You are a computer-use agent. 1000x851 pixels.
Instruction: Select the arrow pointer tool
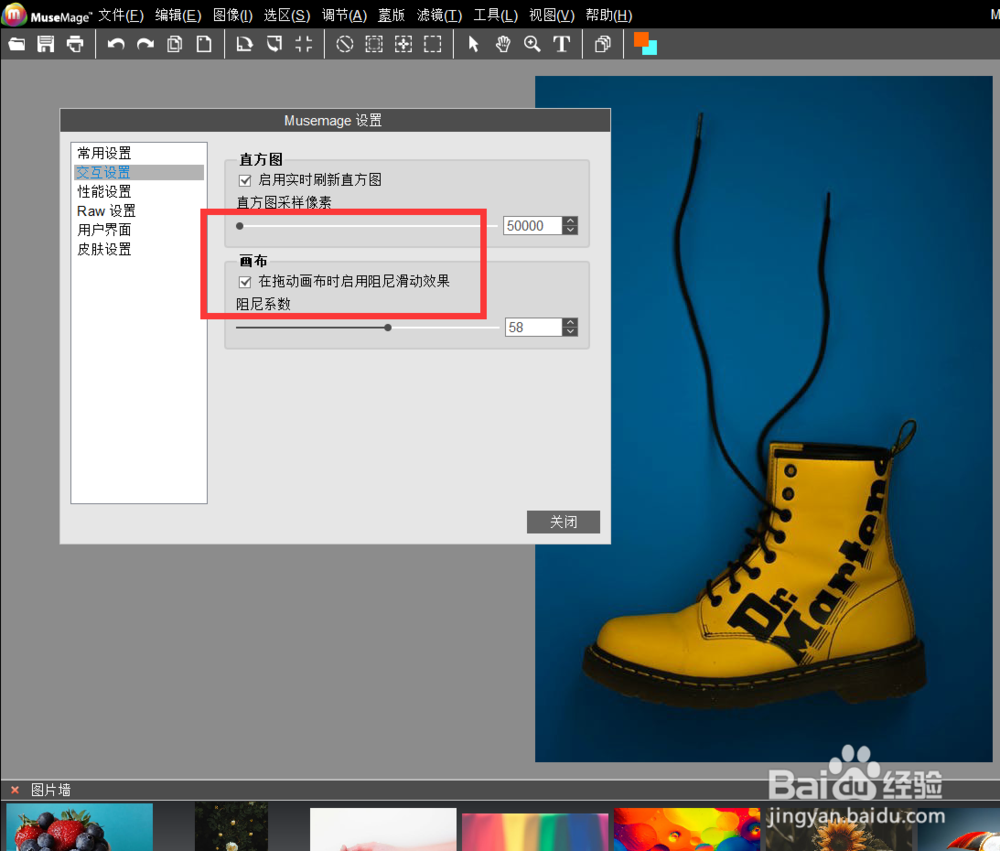point(473,44)
